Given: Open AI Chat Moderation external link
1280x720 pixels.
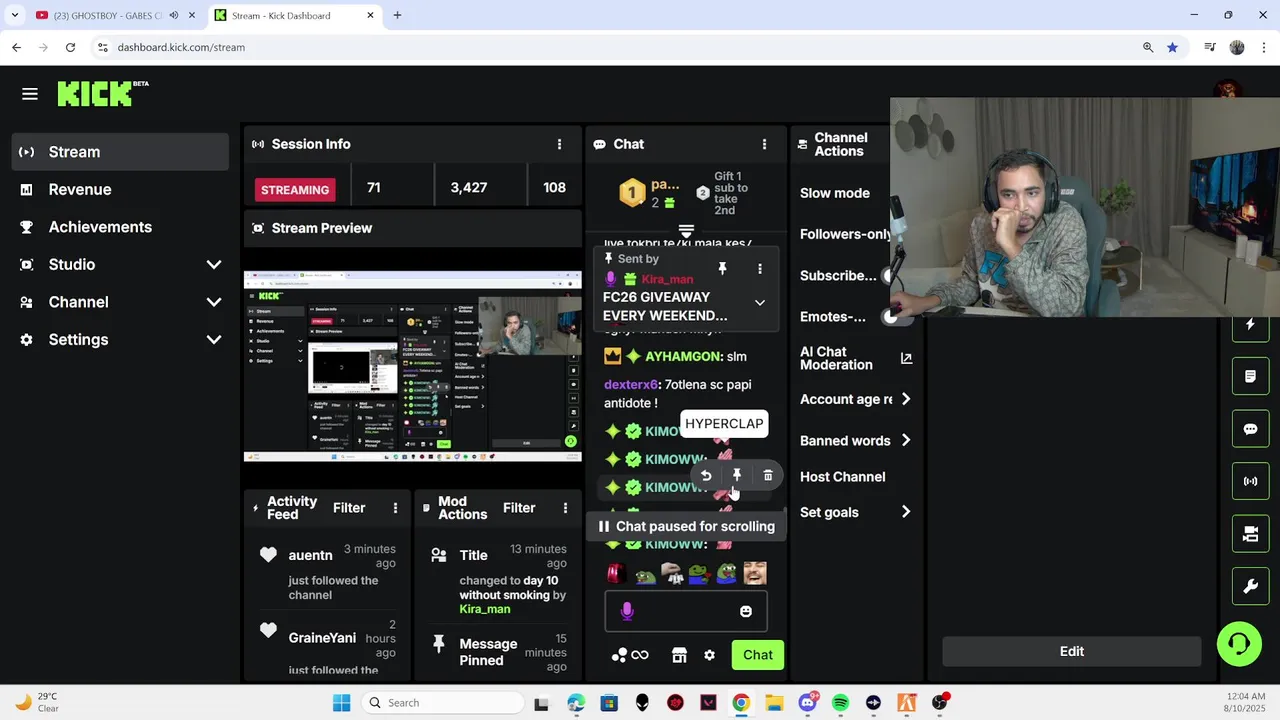Looking at the screenshot, I should 906,358.
